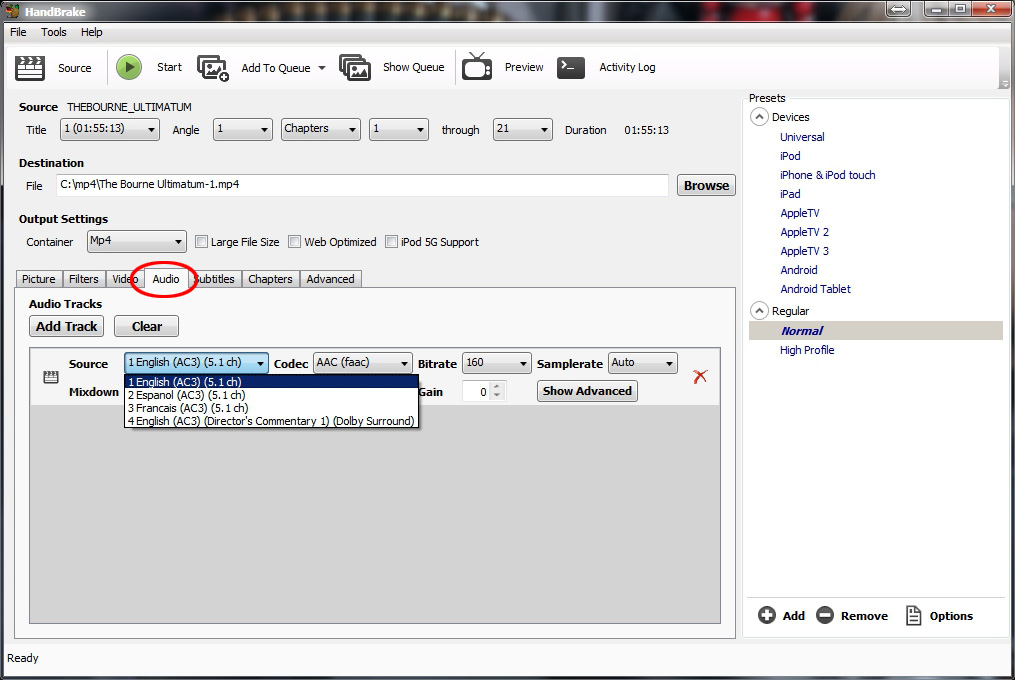Open the Help menu
The image size is (1015, 680).
pos(91,32)
